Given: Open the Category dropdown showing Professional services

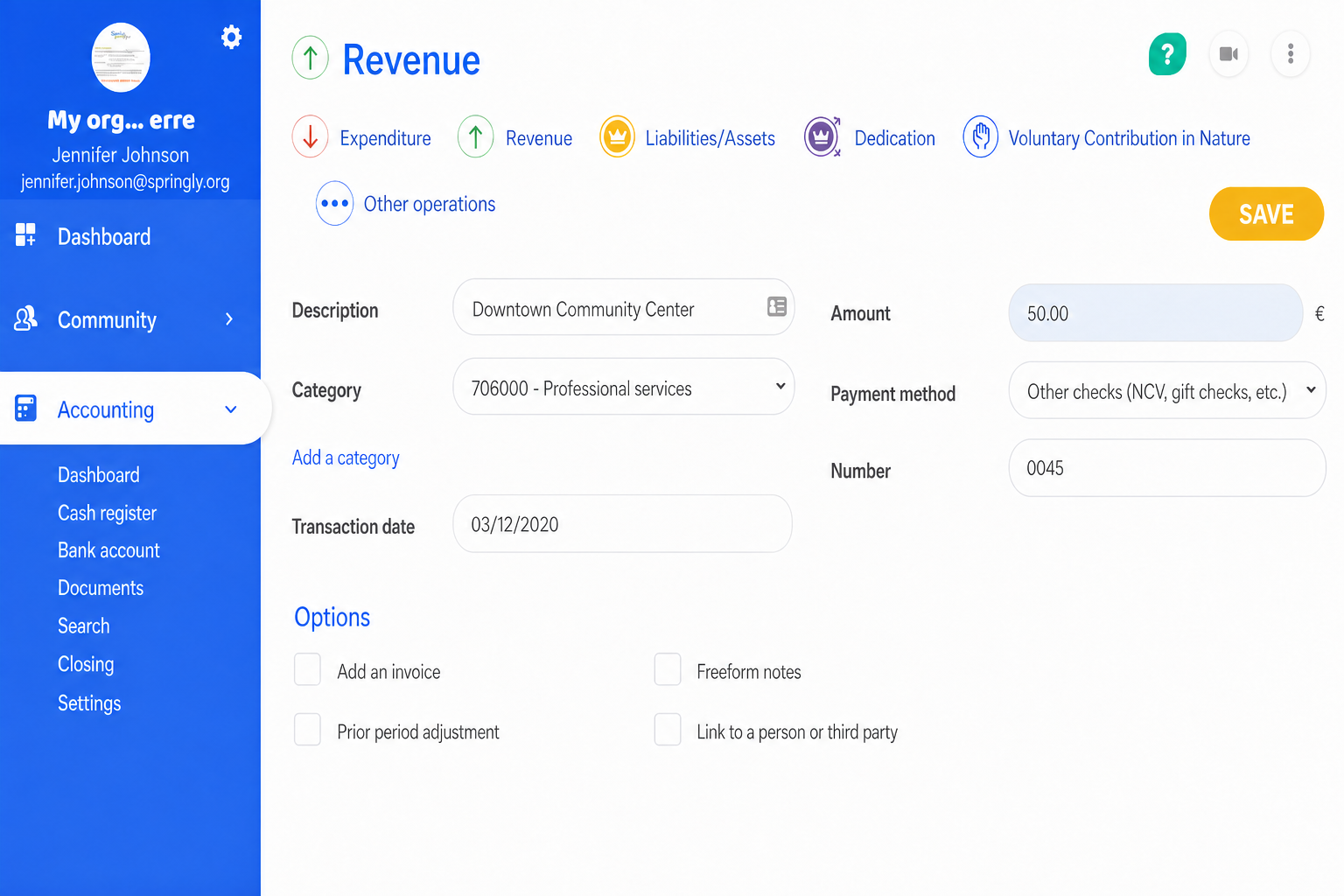Looking at the screenshot, I should point(624,387).
